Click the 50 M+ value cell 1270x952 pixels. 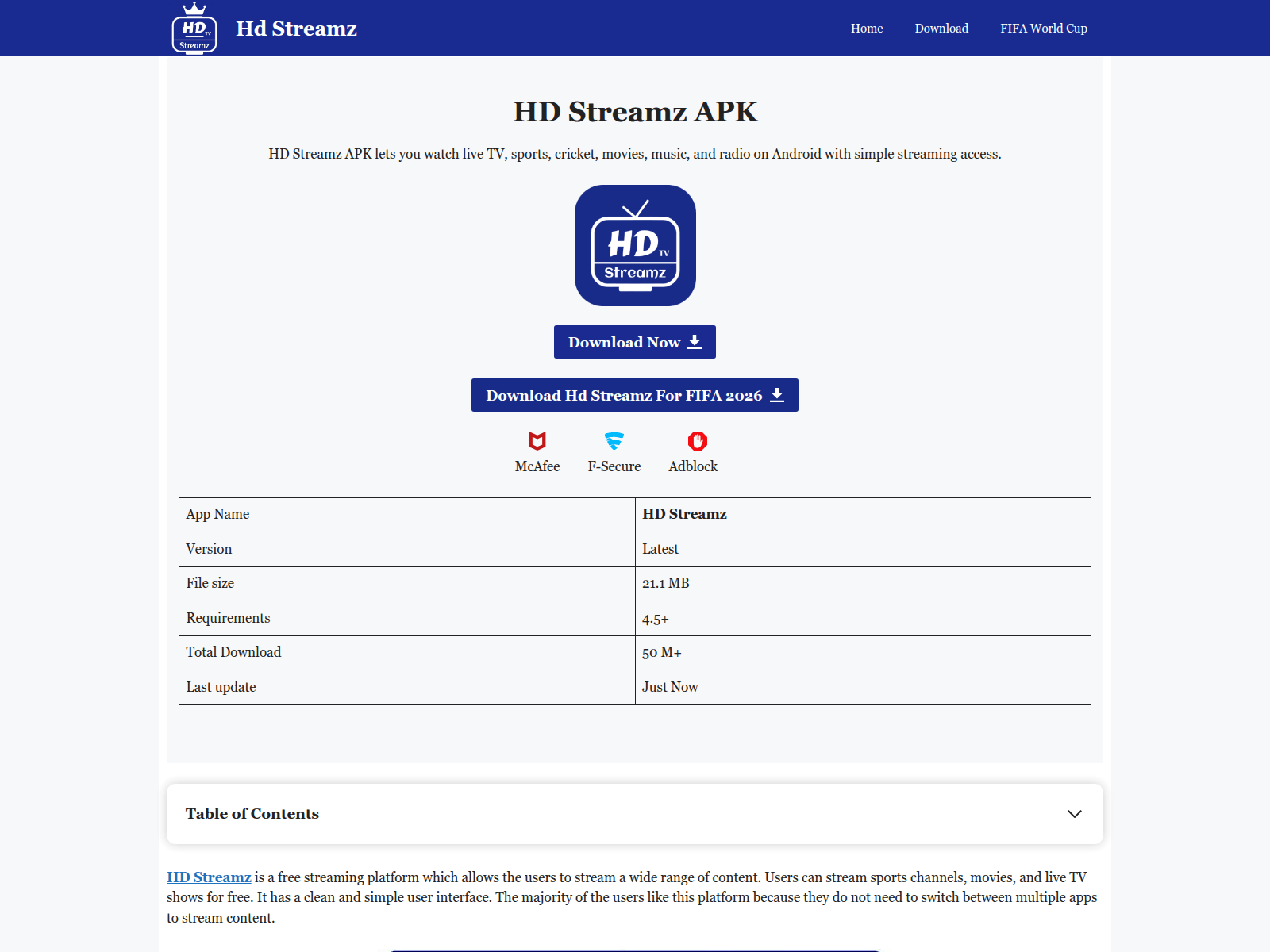[863, 653]
